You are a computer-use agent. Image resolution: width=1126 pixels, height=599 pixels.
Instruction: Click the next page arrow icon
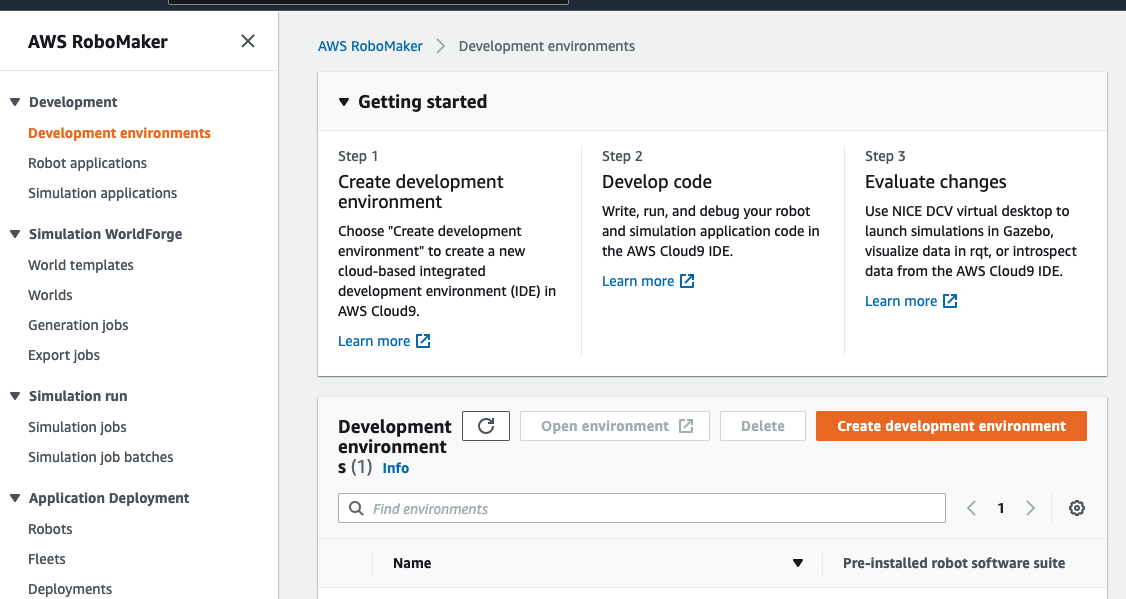tap(1031, 508)
